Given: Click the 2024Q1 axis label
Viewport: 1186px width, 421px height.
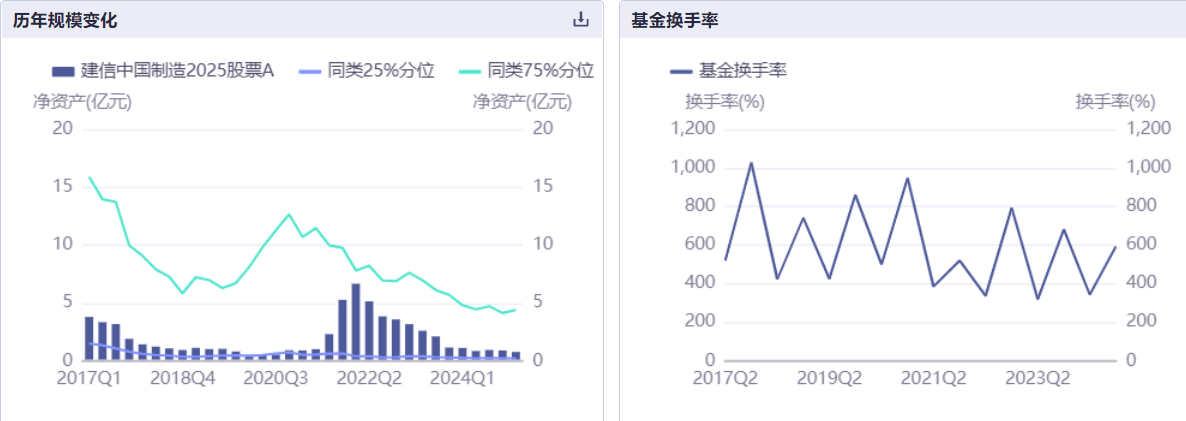Looking at the screenshot, I should click(462, 378).
